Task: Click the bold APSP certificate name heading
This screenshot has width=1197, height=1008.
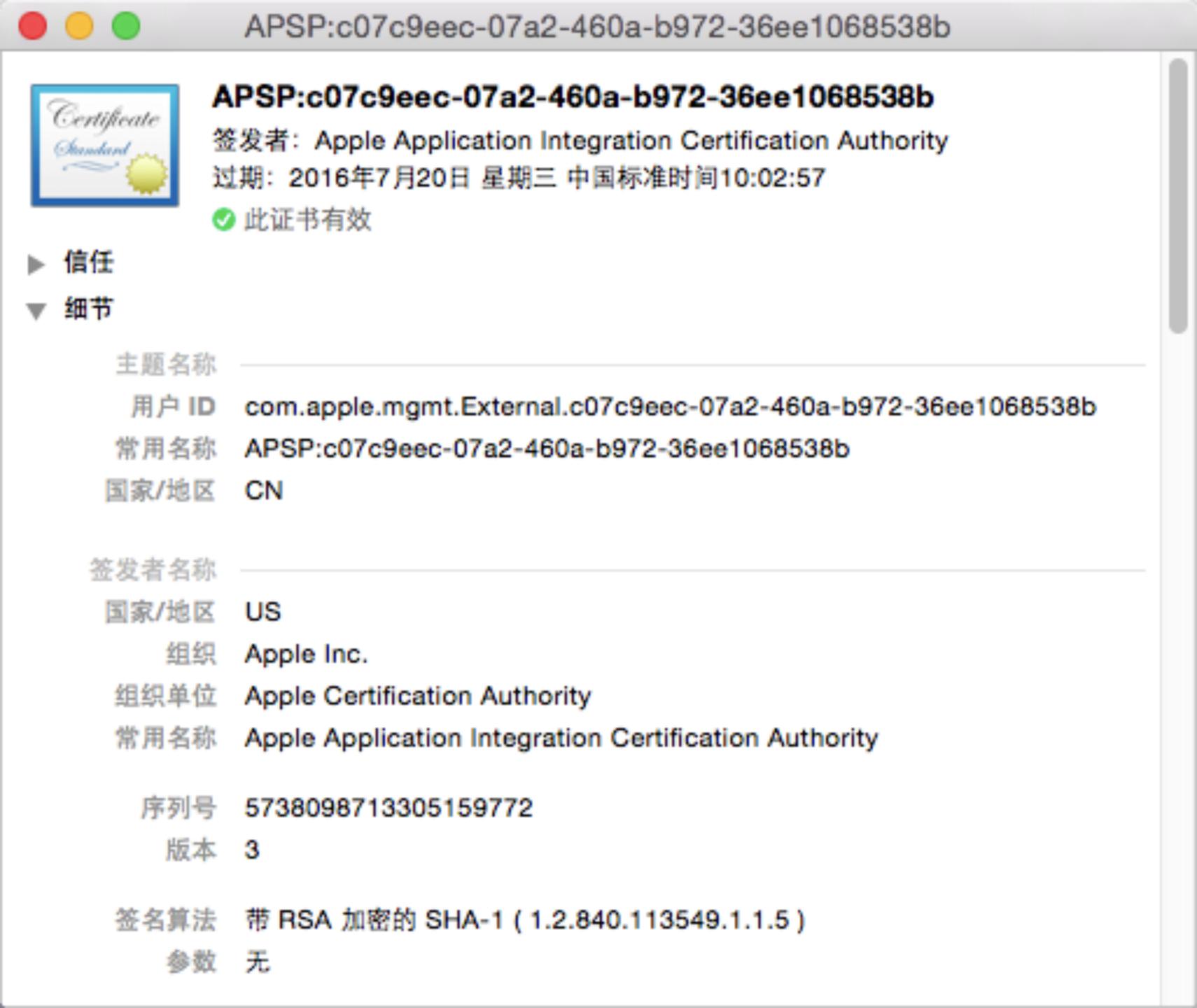Action: [573, 97]
